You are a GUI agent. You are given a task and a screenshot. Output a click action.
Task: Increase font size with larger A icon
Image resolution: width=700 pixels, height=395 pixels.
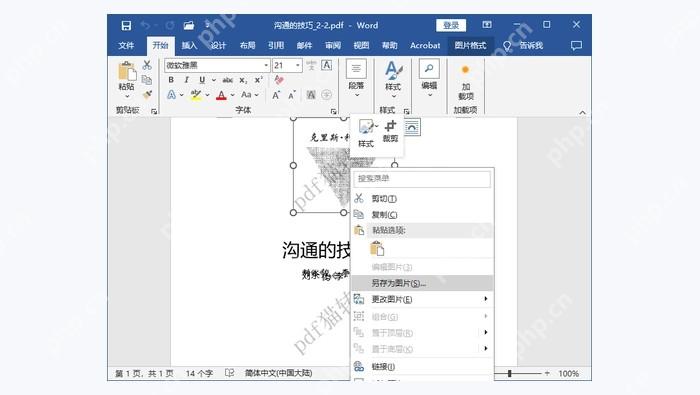tap(276, 95)
